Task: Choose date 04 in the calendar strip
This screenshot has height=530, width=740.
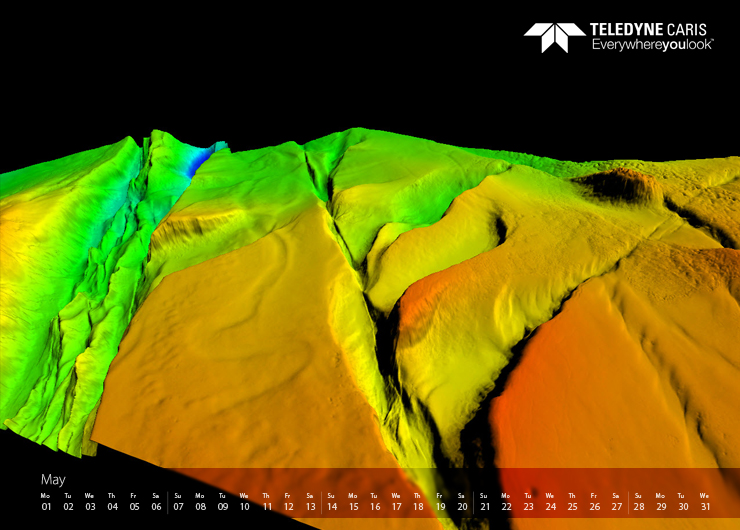Action: click(112, 507)
